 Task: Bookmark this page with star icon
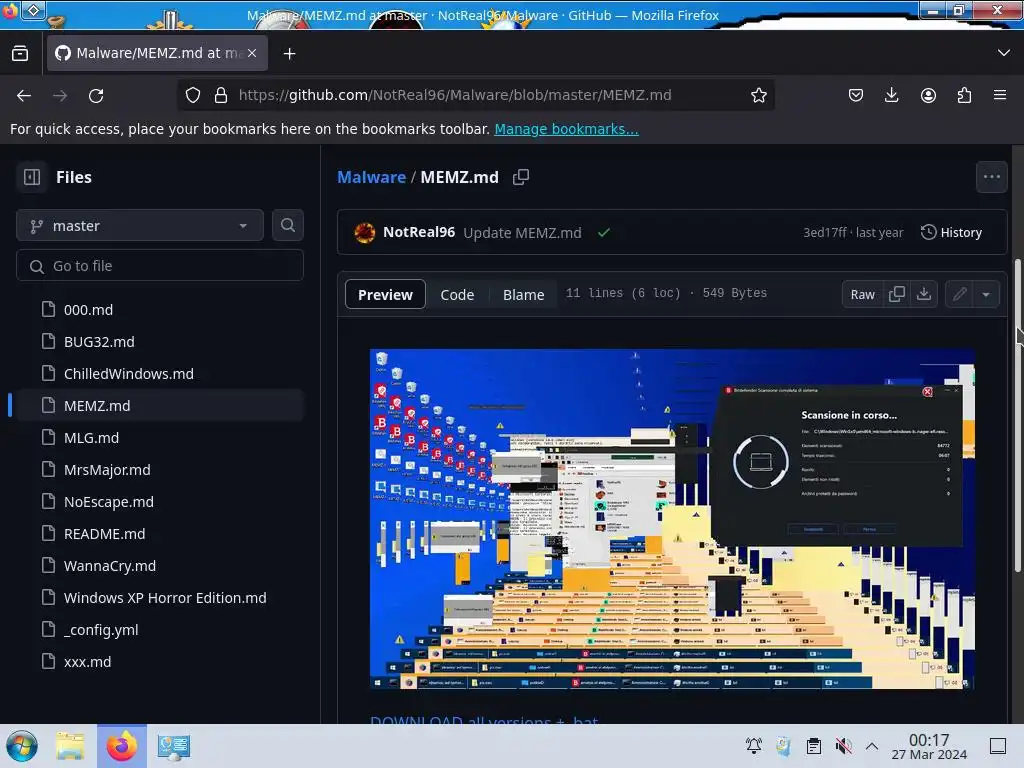758,95
